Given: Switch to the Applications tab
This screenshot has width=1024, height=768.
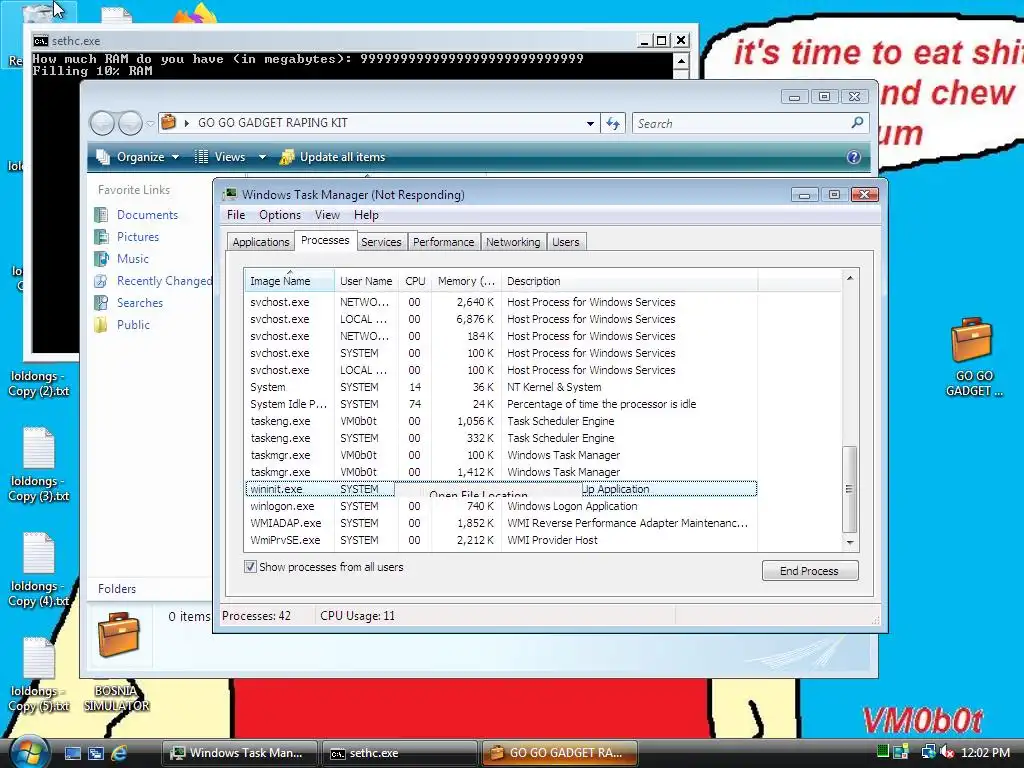Looking at the screenshot, I should 261,242.
